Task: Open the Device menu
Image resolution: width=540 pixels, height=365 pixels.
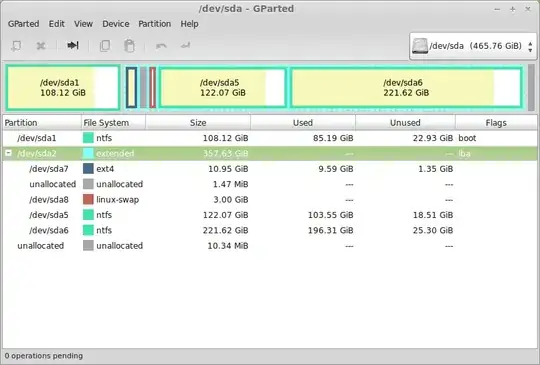Action: click(116, 24)
